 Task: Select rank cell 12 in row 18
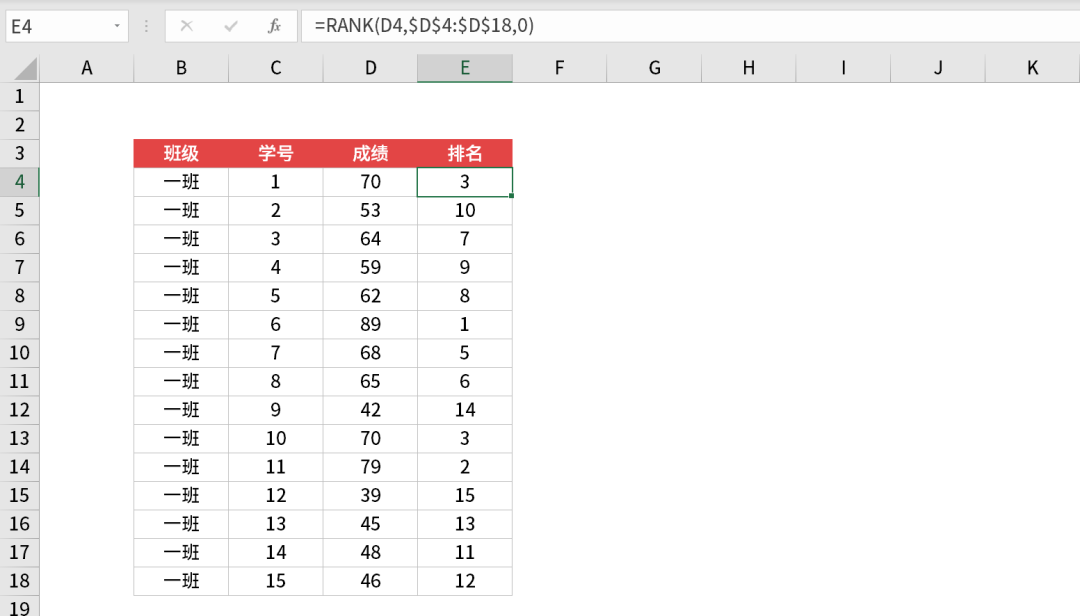click(465, 581)
